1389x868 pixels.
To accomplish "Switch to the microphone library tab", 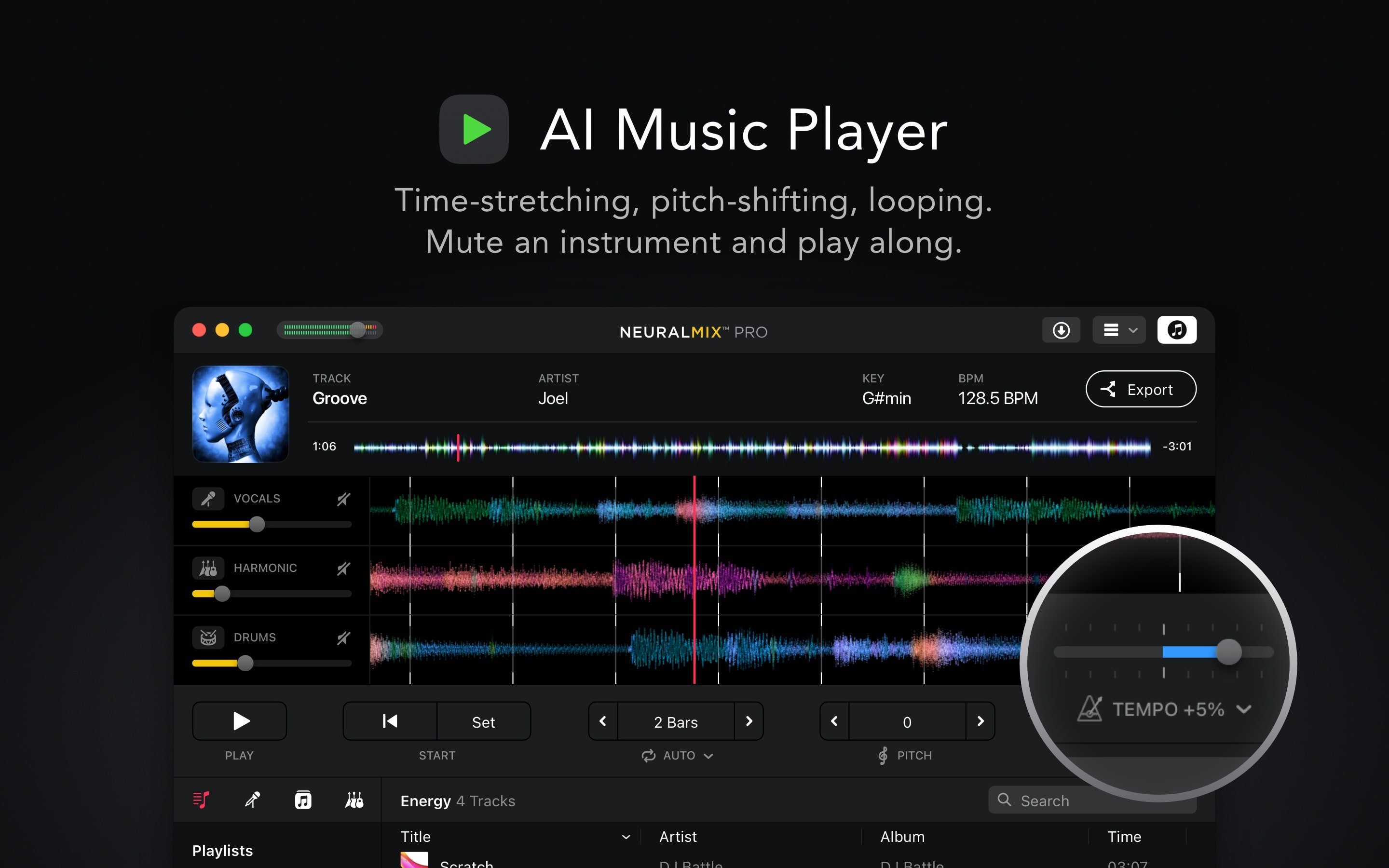I will pyautogui.click(x=252, y=800).
